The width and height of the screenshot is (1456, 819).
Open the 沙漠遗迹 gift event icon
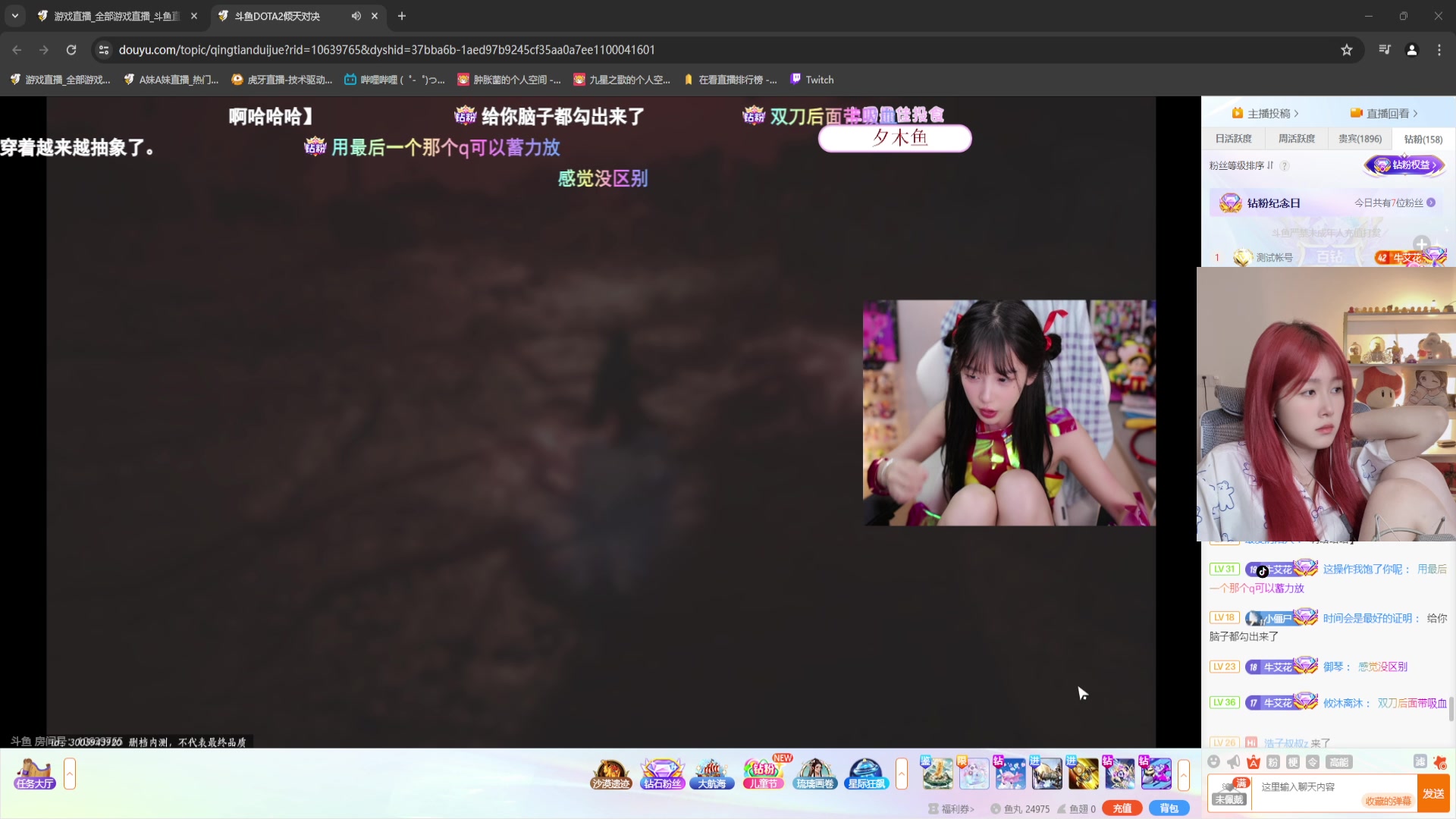coord(610,772)
